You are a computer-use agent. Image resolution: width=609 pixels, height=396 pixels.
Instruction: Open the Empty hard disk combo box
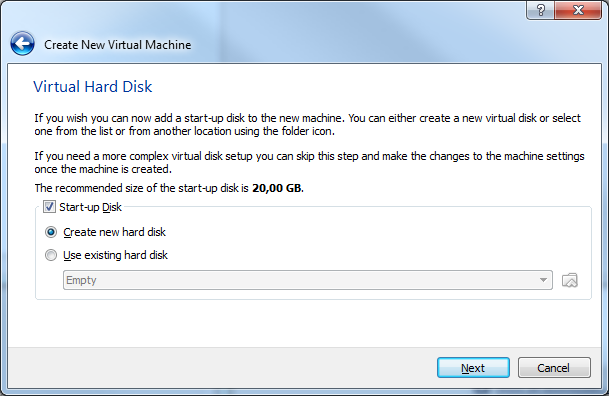click(x=308, y=280)
